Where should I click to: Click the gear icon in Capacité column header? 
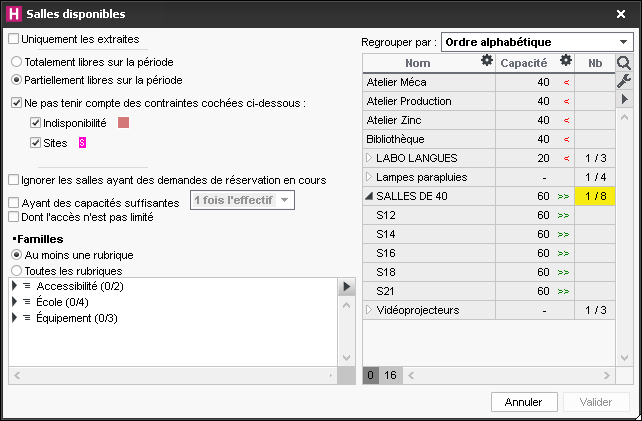click(565, 61)
